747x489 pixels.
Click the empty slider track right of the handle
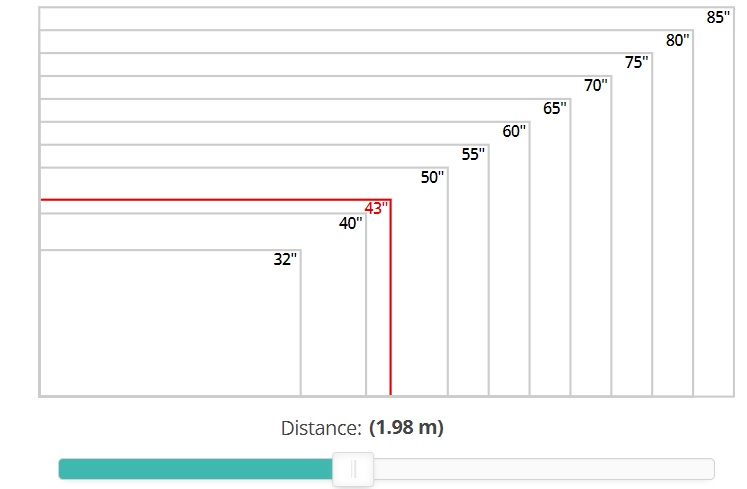[544, 469]
